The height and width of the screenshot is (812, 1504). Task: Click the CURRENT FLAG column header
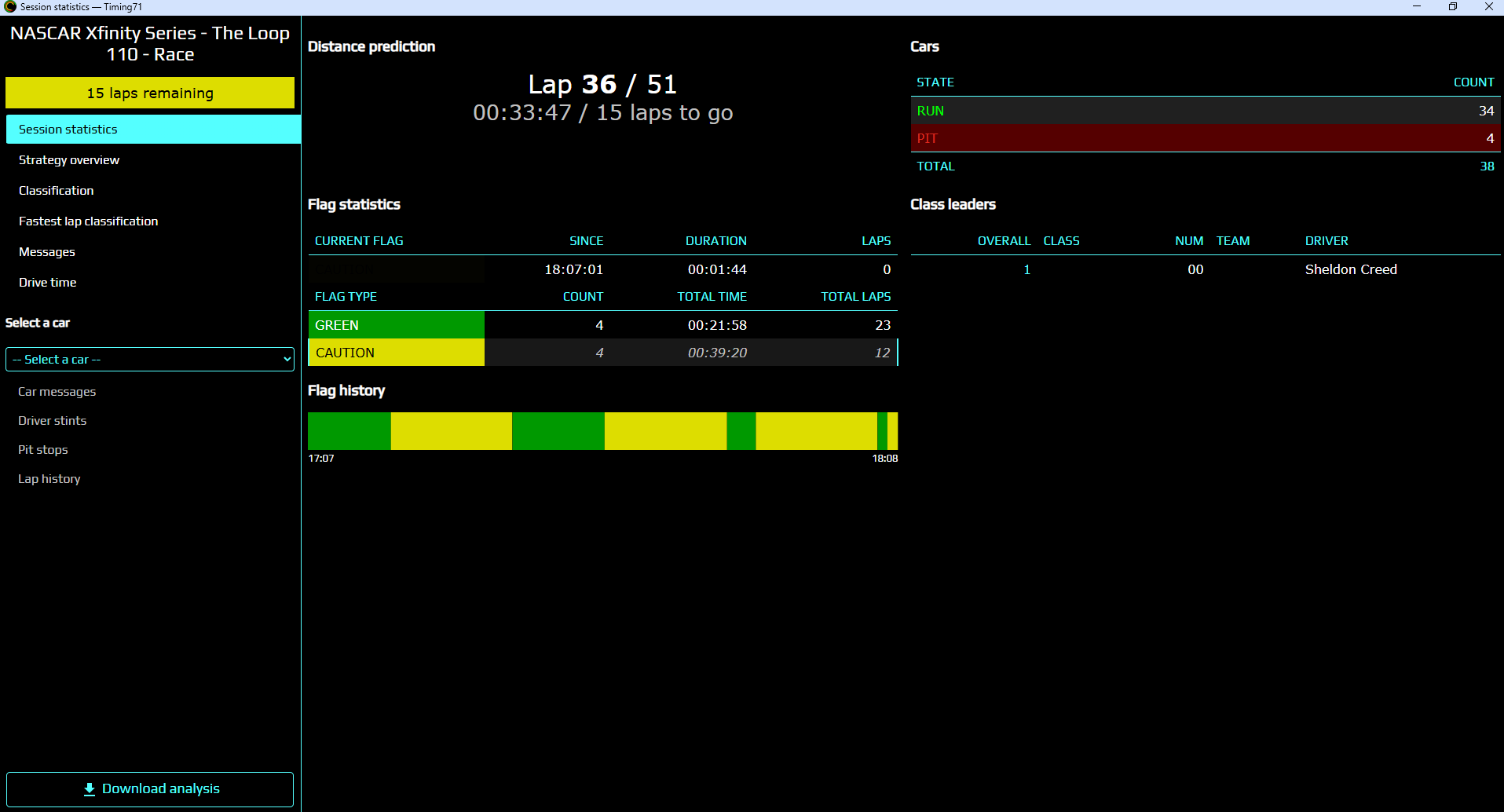359,240
